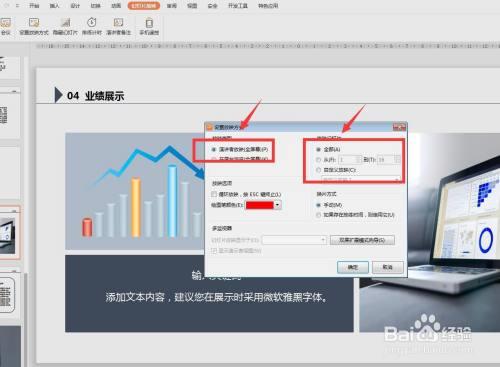Click the dialog's title bar app icon
The width and height of the screenshot is (500, 367).
click(209, 127)
